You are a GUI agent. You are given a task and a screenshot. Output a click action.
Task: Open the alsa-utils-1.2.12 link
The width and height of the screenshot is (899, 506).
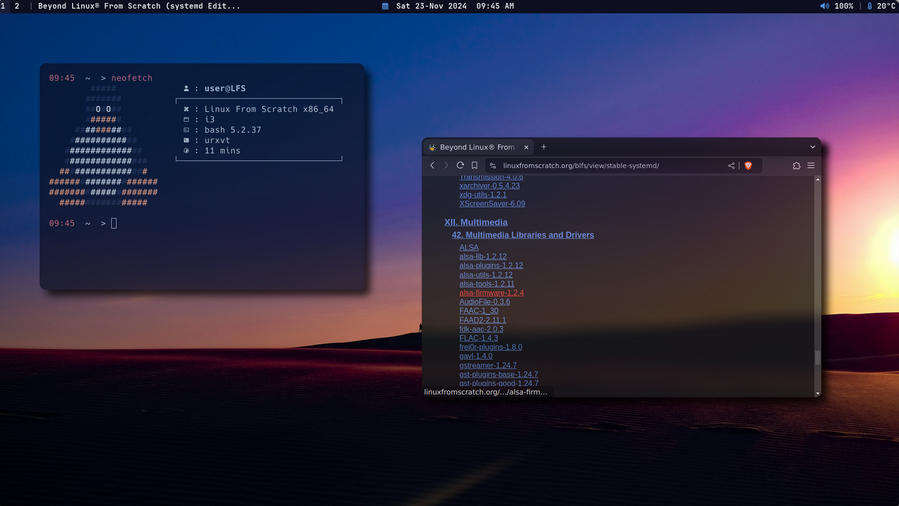(x=486, y=274)
